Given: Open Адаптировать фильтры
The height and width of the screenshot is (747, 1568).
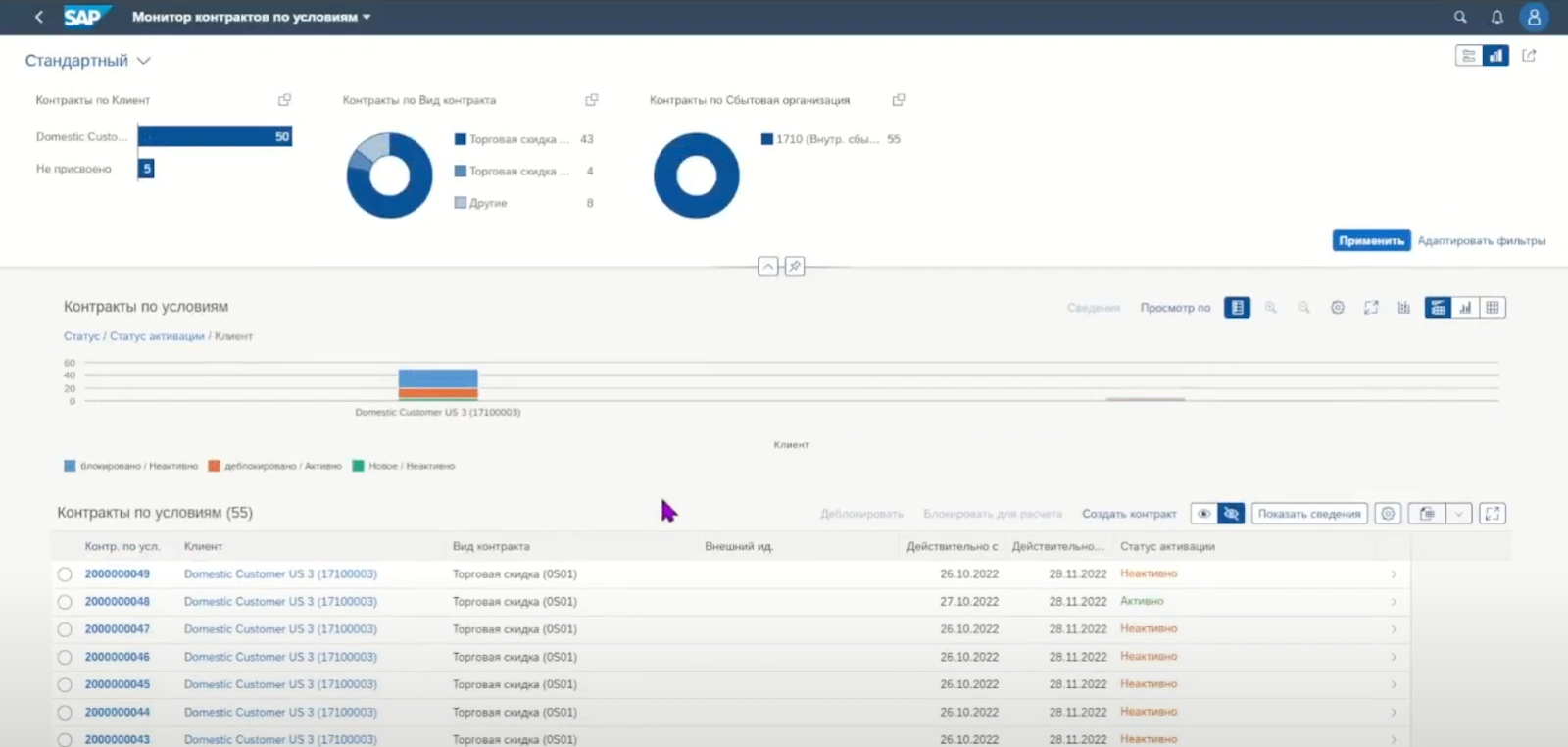Looking at the screenshot, I should point(1482,241).
